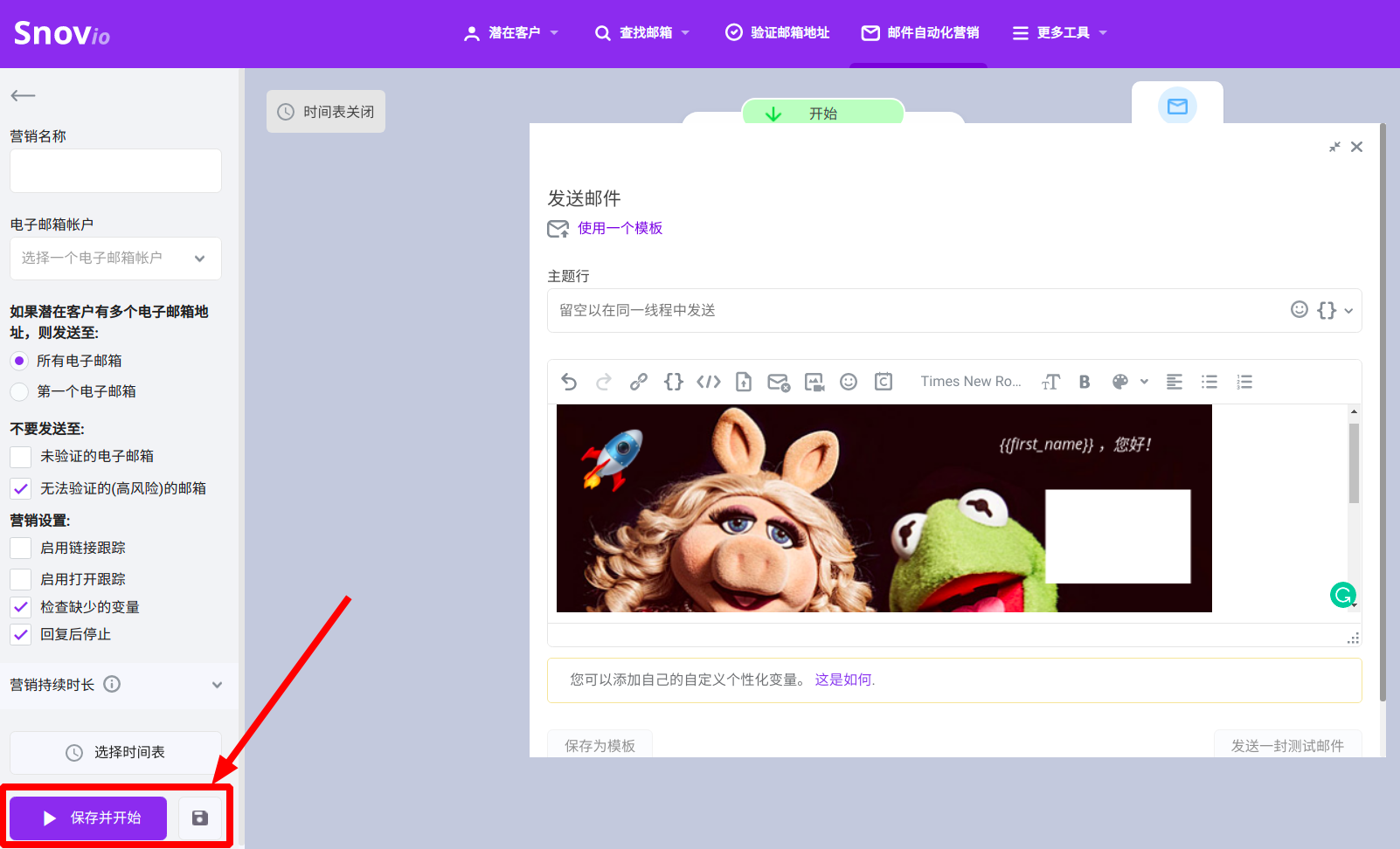
Task: Apply ordered numbered list
Action: click(x=1244, y=382)
